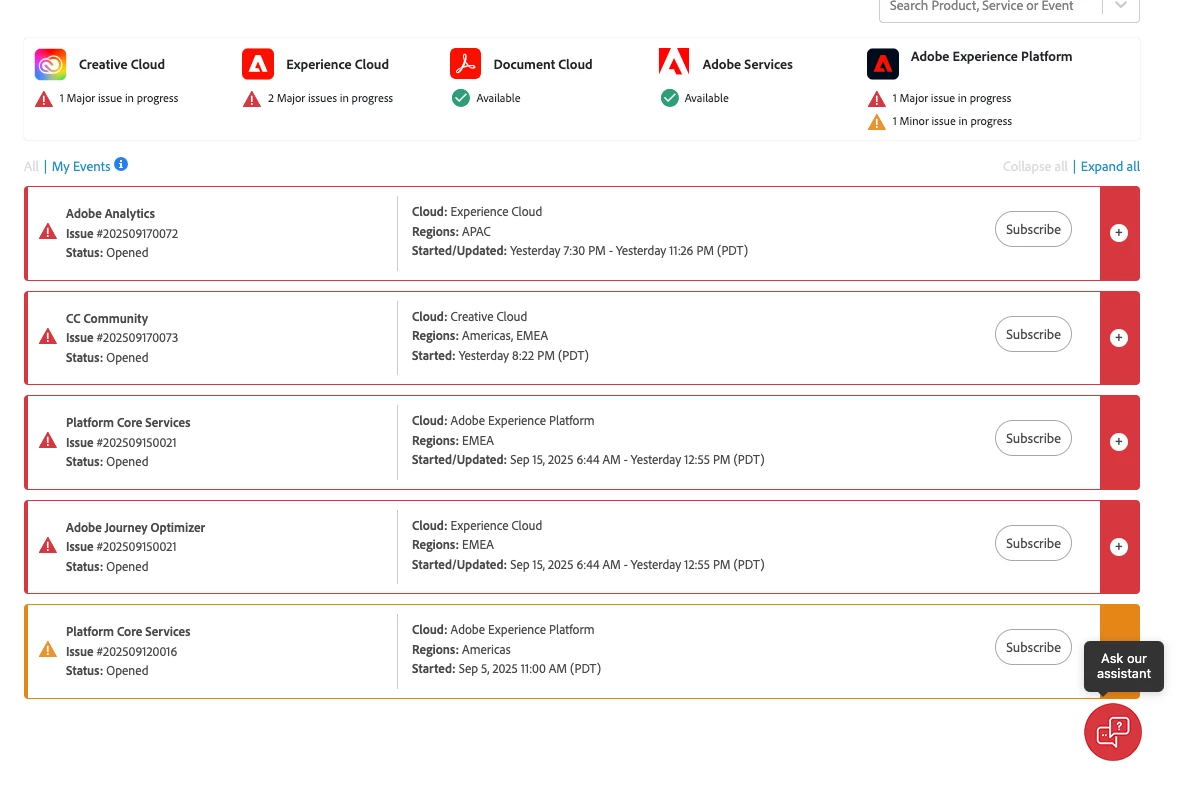Click the Adobe Analytics red warning icon
This screenshot has width=1198, height=793.
pyautogui.click(x=48, y=232)
